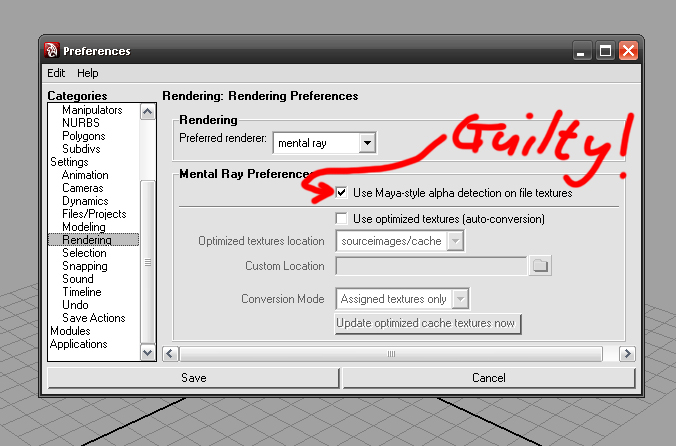This screenshot has width=676, height=446.
Task: Open the Edit menu
Action: [x=56, y=73]
